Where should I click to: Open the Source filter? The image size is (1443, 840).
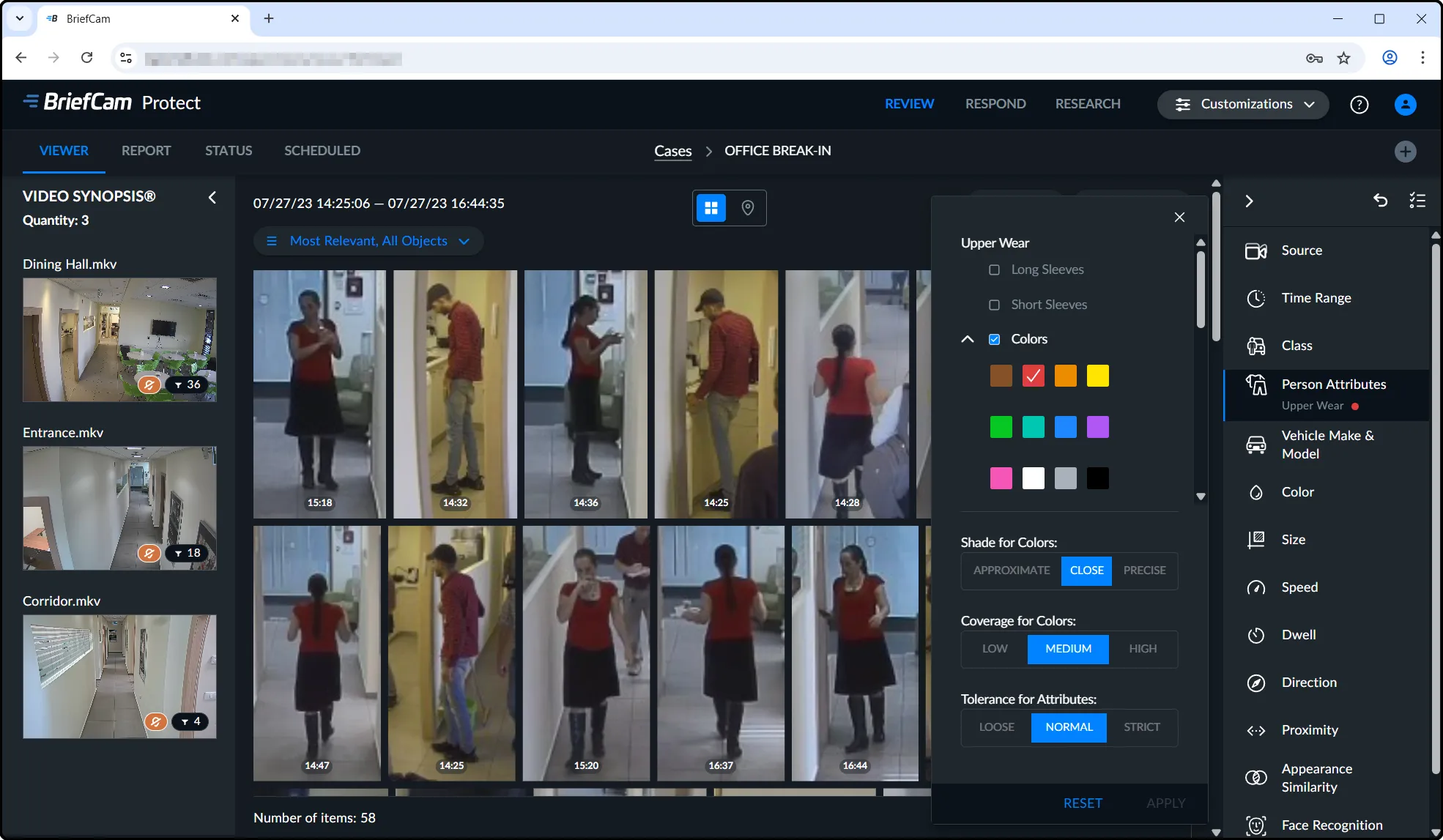pyautogui.click(x=1301, y=250)
